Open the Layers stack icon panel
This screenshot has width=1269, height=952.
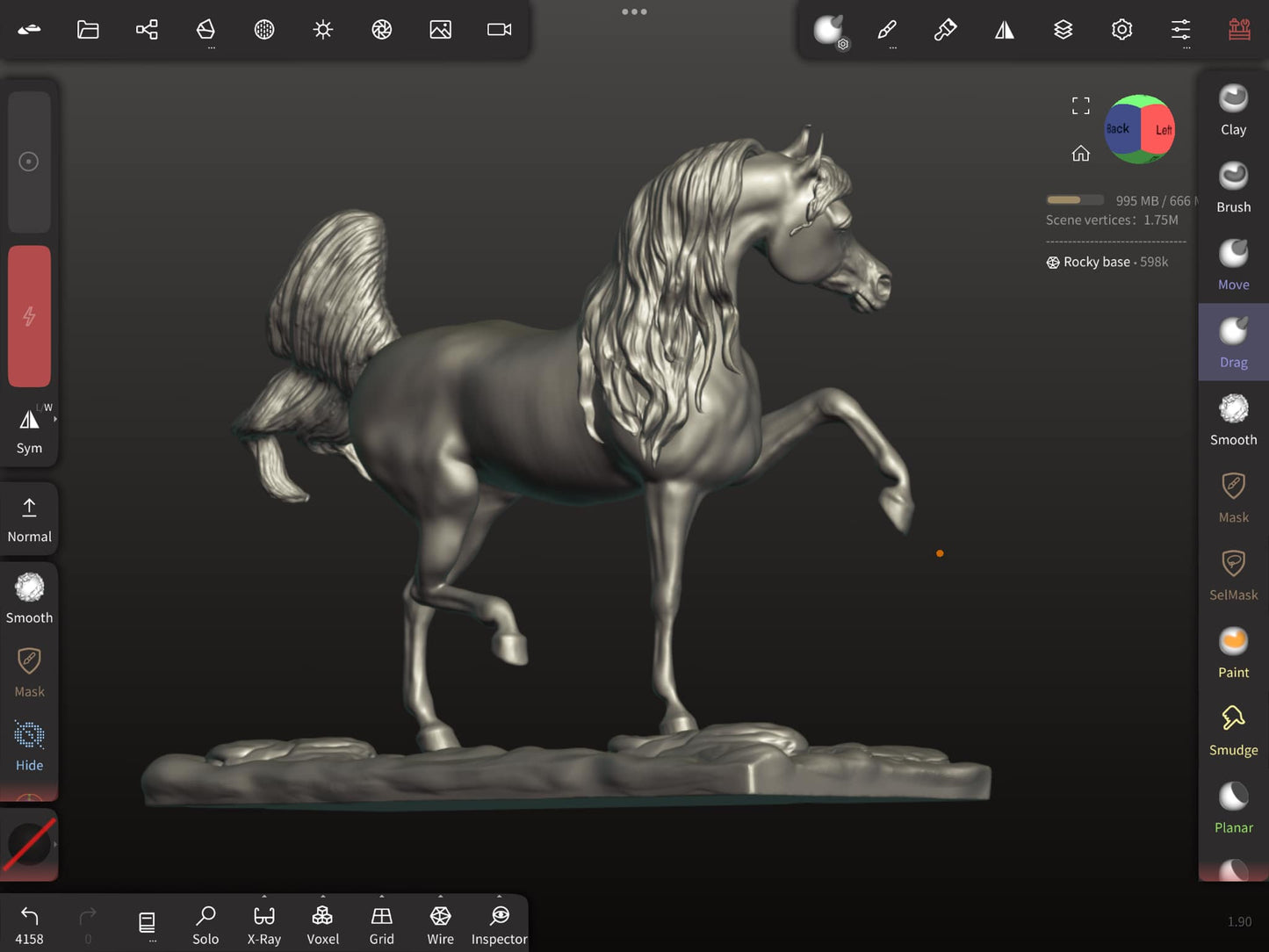pos(1063,30)
